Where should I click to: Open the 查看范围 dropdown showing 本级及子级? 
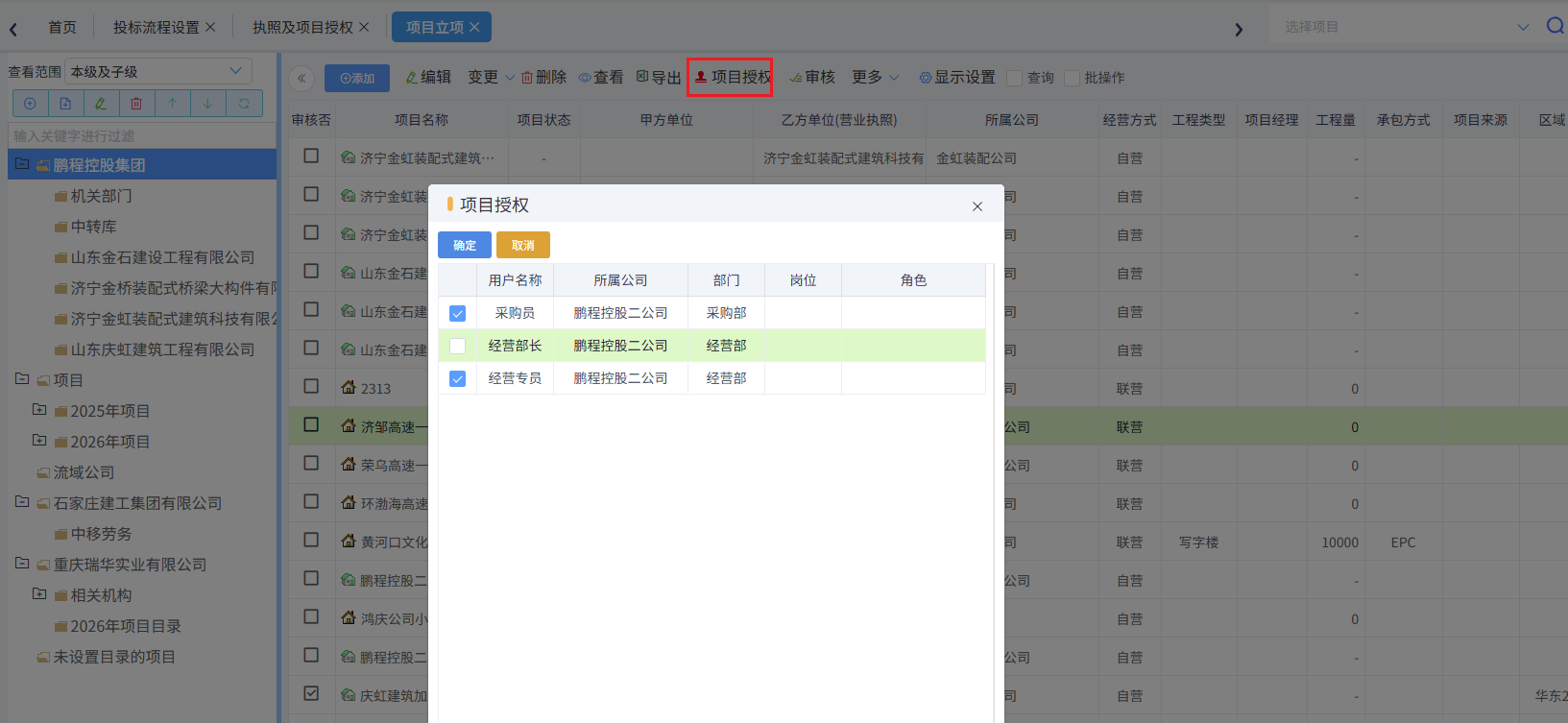158,72
